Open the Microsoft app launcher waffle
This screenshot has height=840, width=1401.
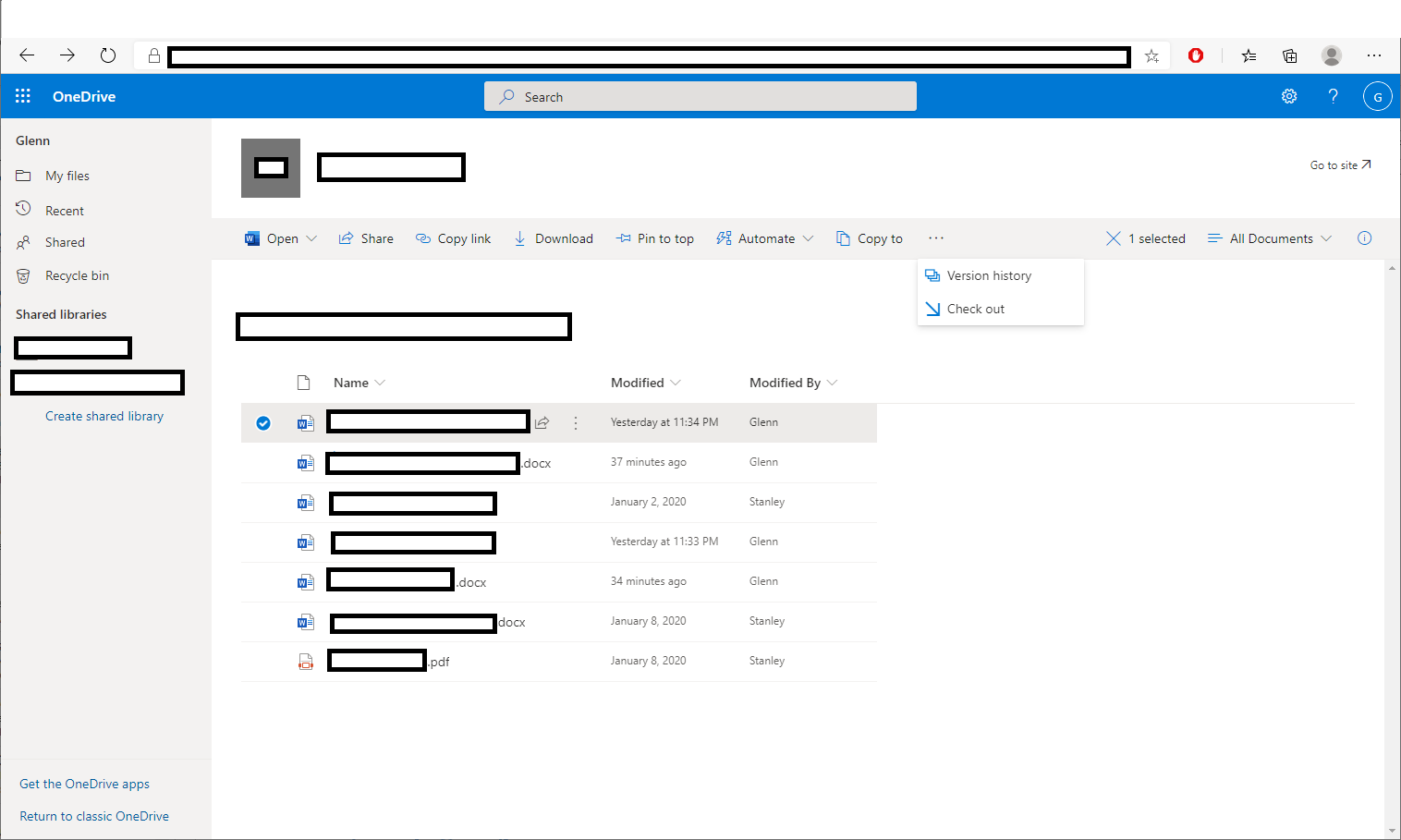click(x=22, y=95)
